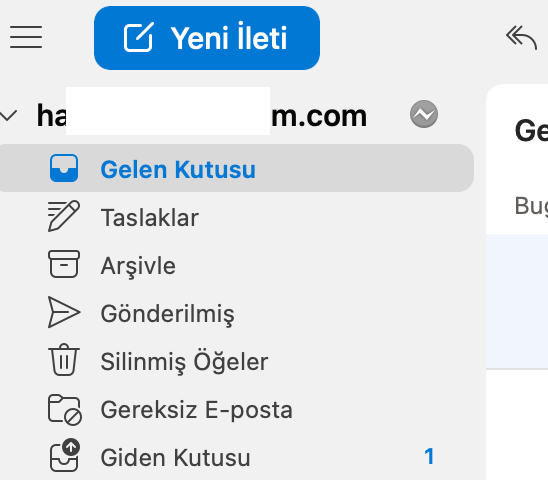Open the Gereksiz E-posta junk folder
The height and width of the screenshot is (480, 548).
236,409
